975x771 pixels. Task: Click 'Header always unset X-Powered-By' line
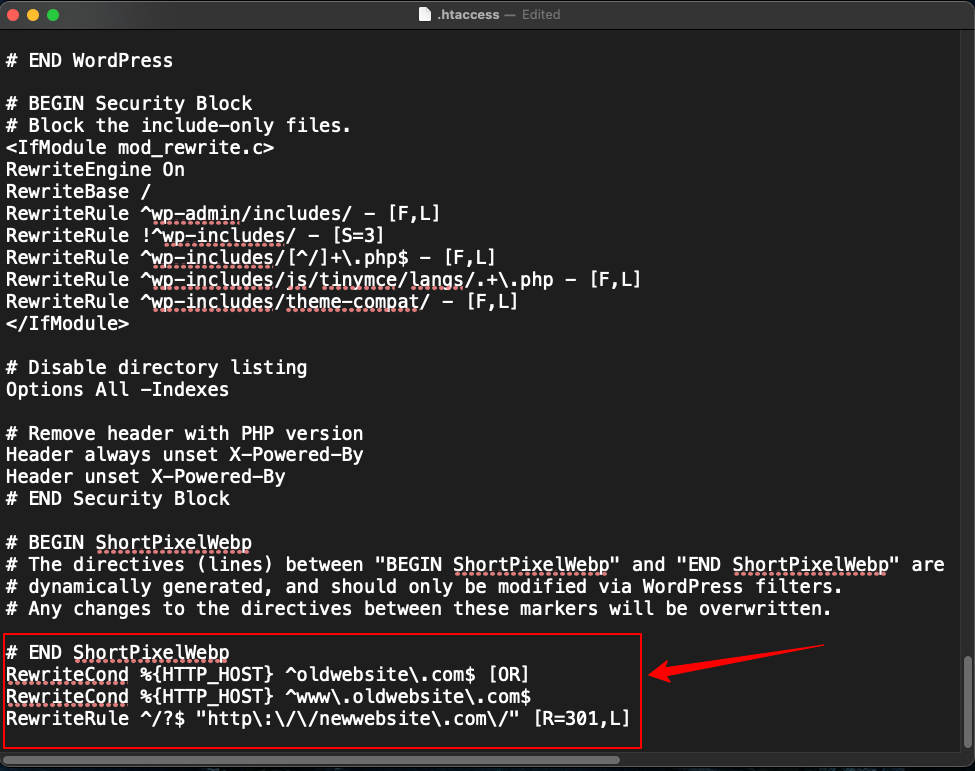tap(185, 455)
